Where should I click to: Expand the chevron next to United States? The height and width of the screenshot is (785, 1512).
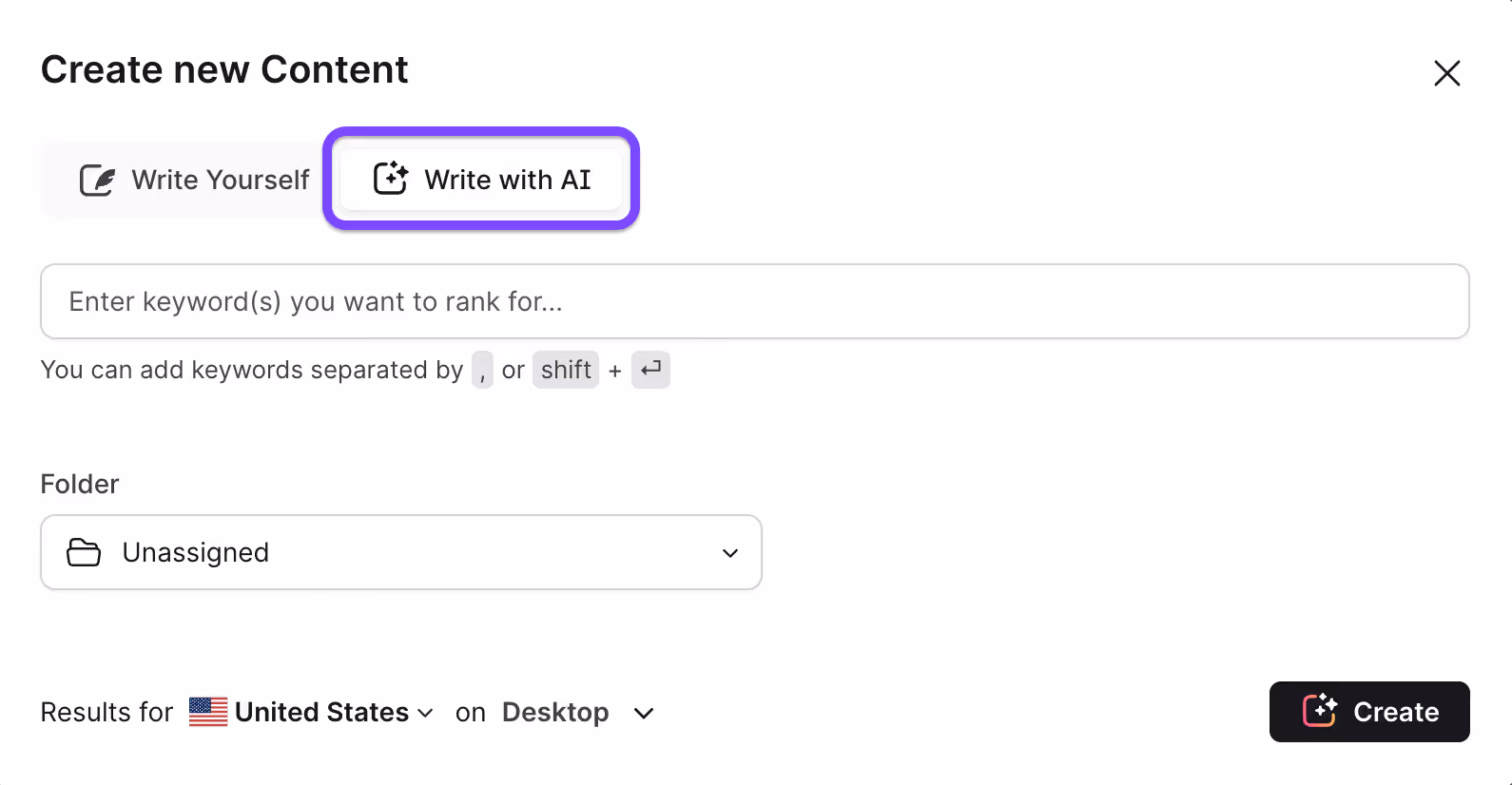(x=425, y=713)
